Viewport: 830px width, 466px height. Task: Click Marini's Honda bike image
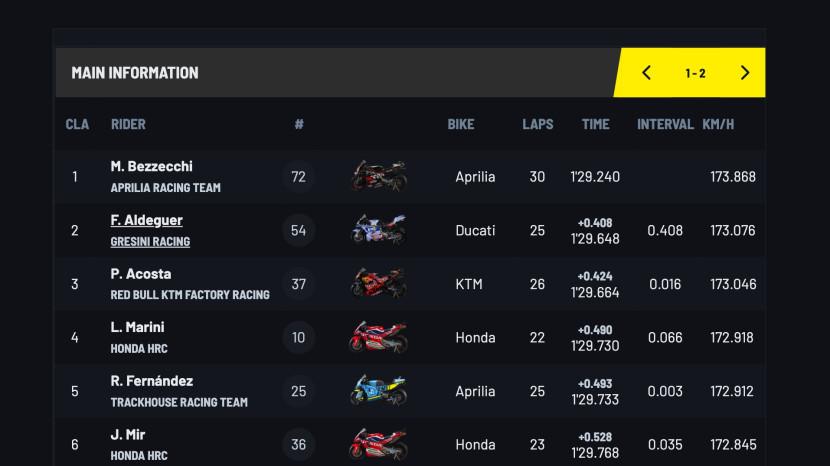(x=379, y=338)
